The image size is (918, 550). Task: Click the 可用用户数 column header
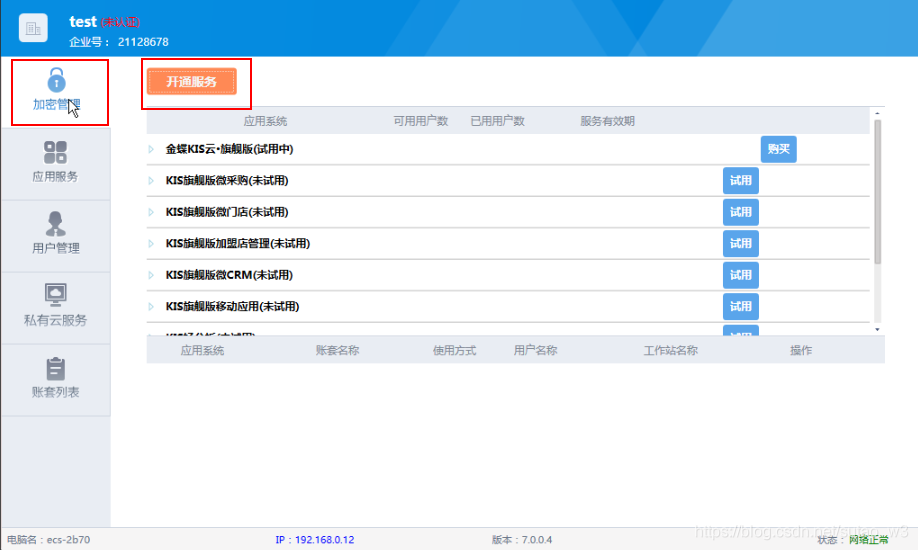(x=420, y=121)
